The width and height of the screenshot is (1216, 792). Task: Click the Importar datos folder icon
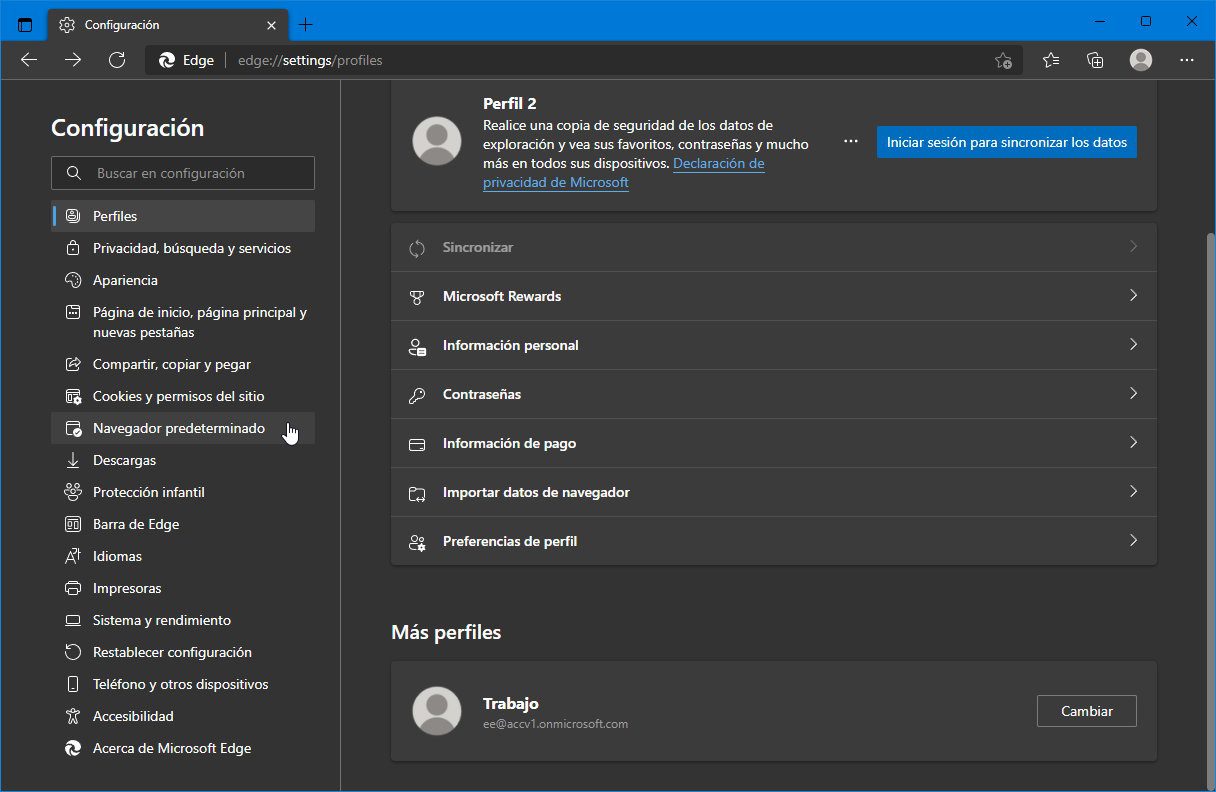coord(417,493)
